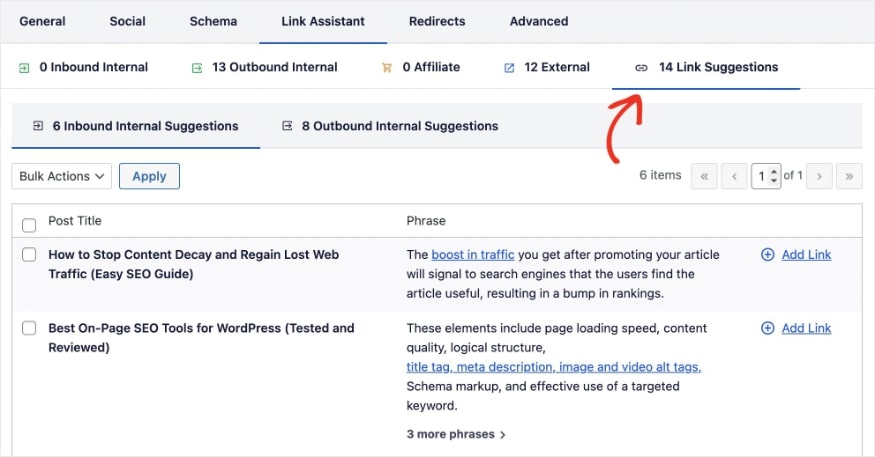Viewport: 875px width, 457px height.
Task: Go to first page of suggestions
Action: [704, 176]
